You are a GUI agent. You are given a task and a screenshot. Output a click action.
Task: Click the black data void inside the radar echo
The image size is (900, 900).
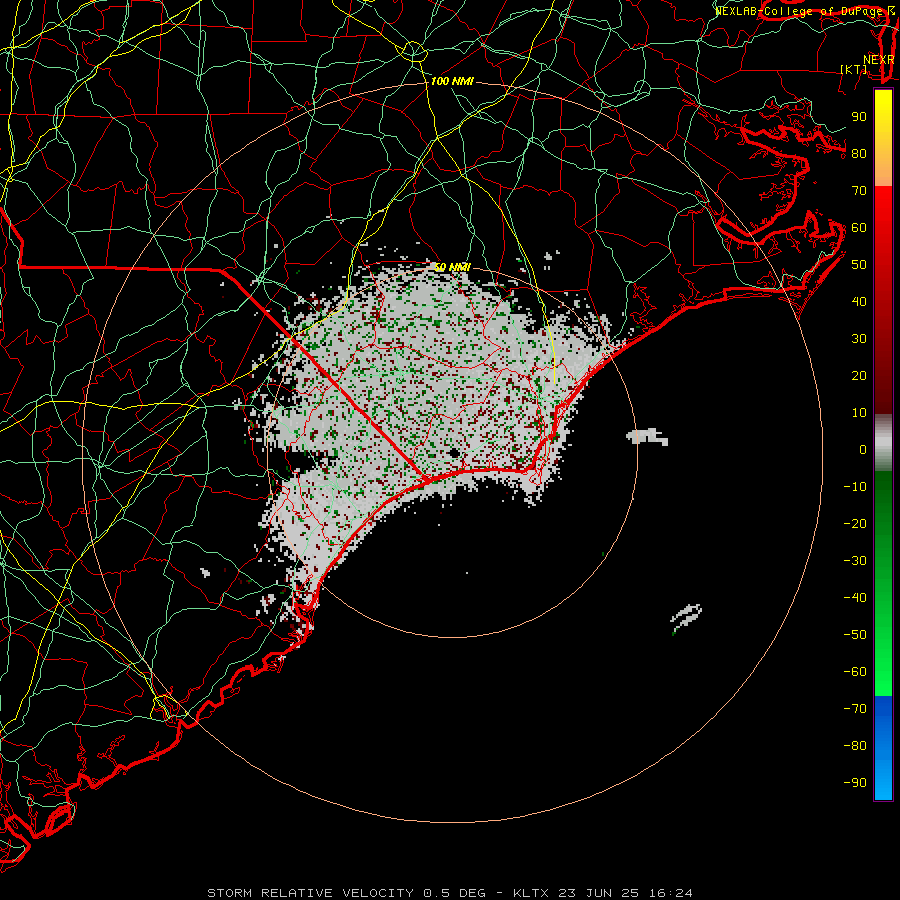click(455, 454)
